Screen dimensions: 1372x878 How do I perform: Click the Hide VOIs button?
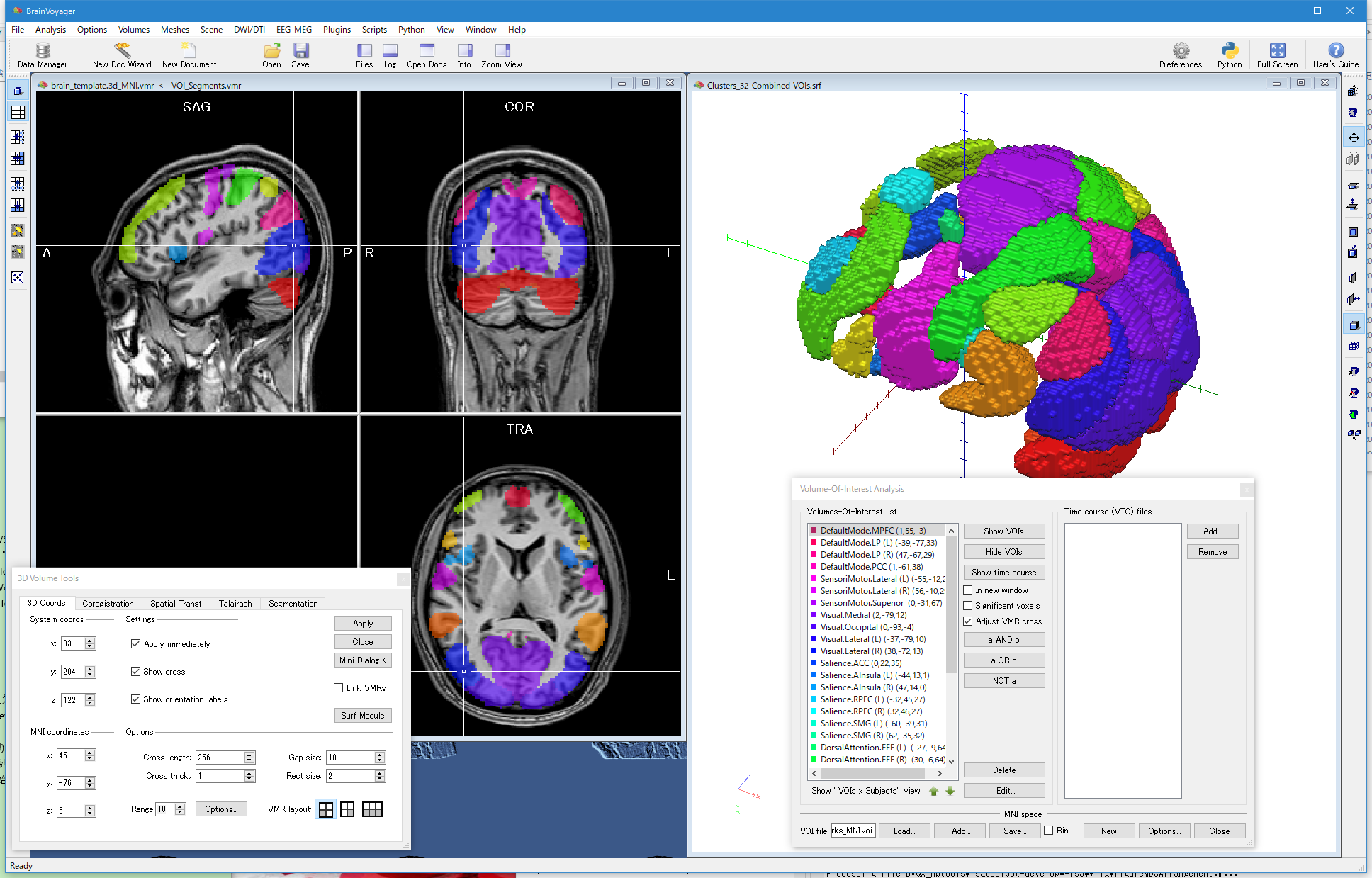pos(1003,552)
